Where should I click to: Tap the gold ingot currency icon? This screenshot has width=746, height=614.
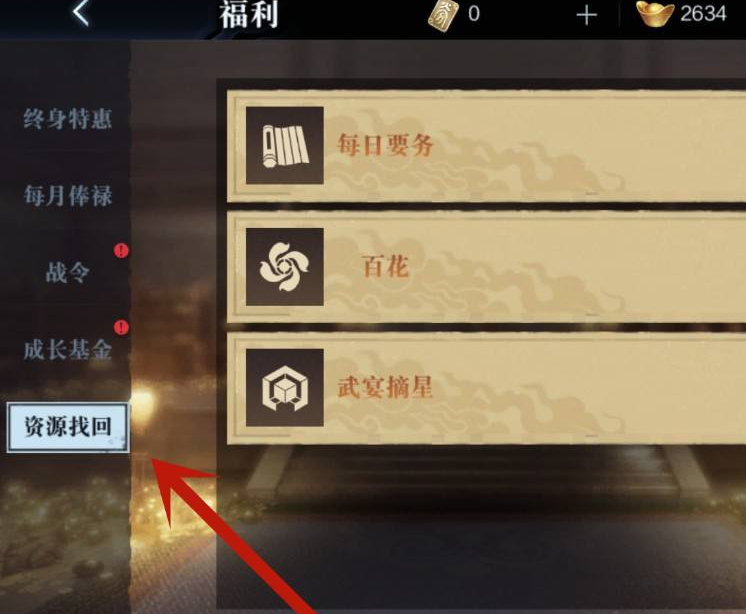click(655, 15)
